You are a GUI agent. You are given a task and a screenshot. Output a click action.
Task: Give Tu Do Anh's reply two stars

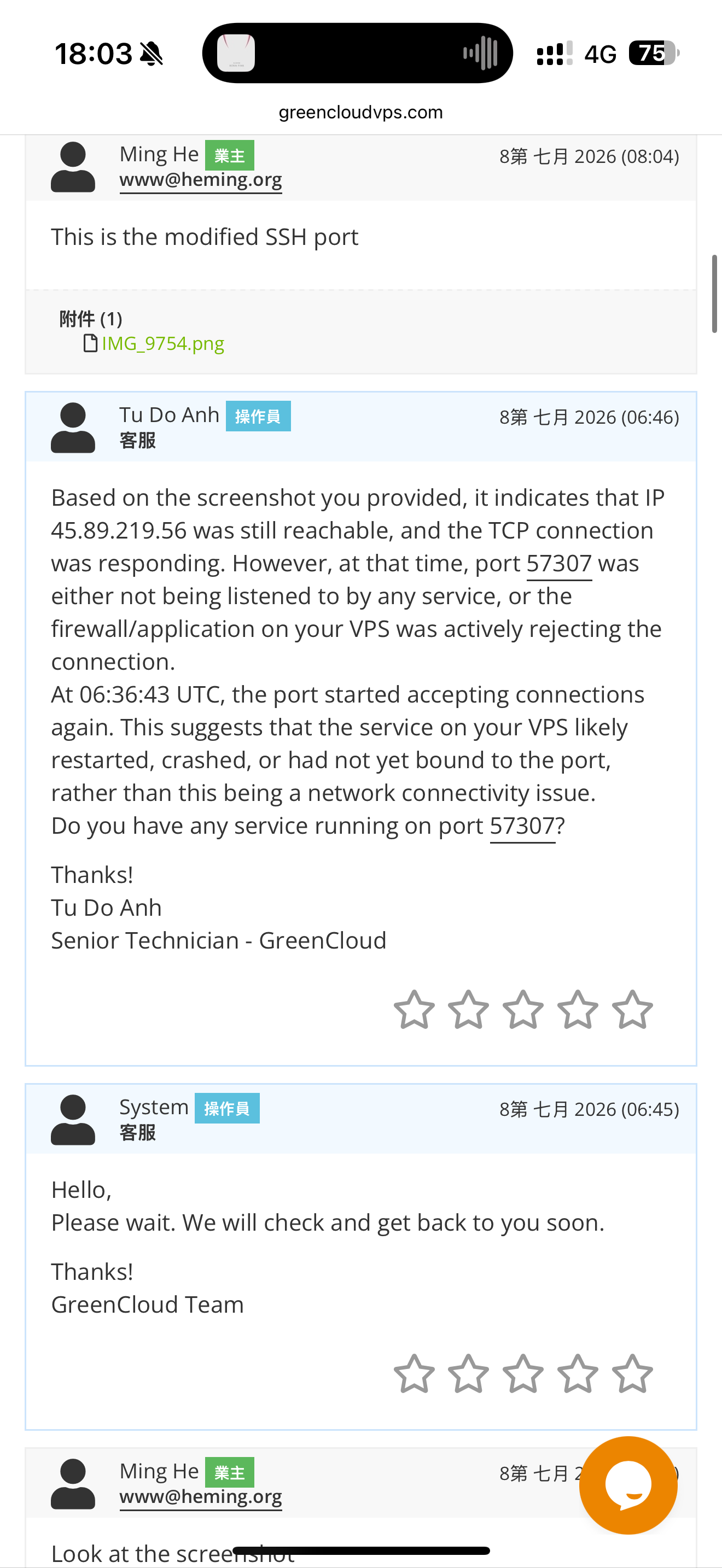coord(468,1009)
